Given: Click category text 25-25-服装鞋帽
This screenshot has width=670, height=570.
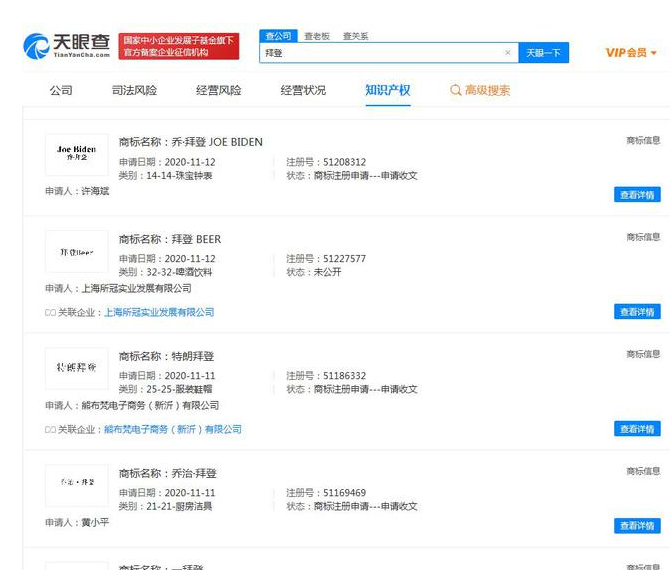Looking at the screenshot, I should pyautogui.click(x=179, y=389).
